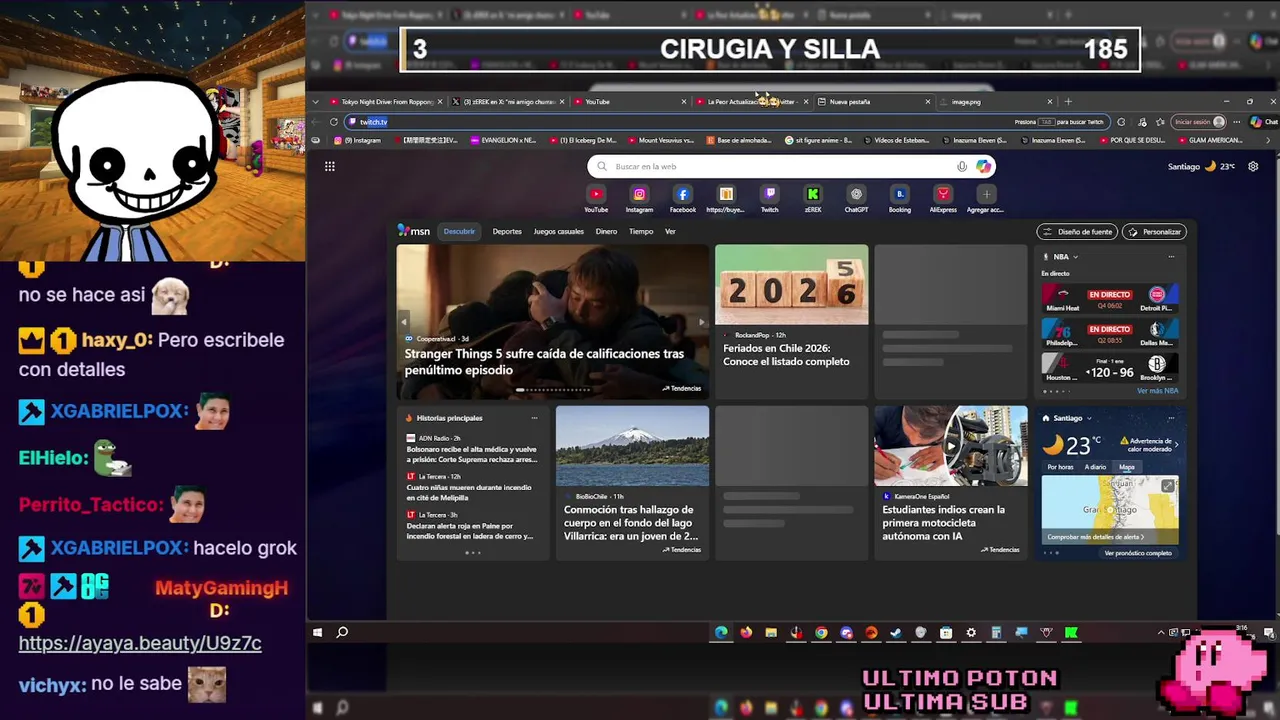
Task: Click the Agregar acceso plus tile
Action: tap(986, 199)
